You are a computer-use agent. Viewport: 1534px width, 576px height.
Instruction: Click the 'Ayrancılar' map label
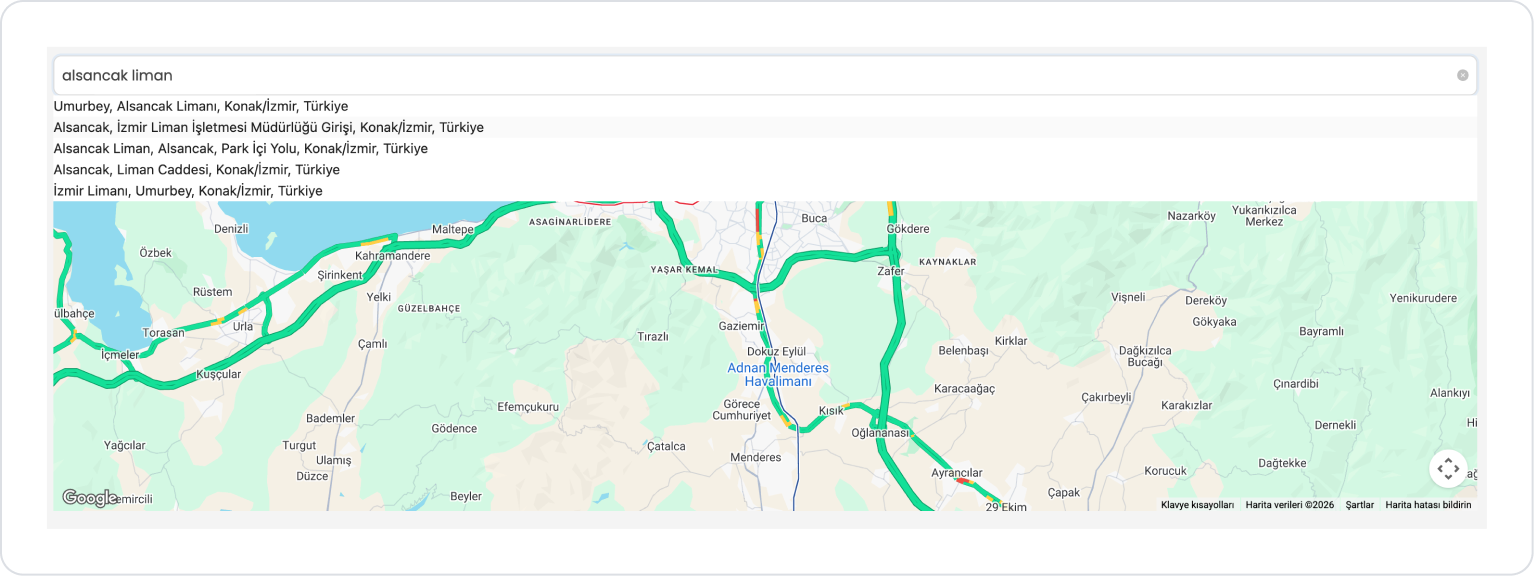[958, 472]
